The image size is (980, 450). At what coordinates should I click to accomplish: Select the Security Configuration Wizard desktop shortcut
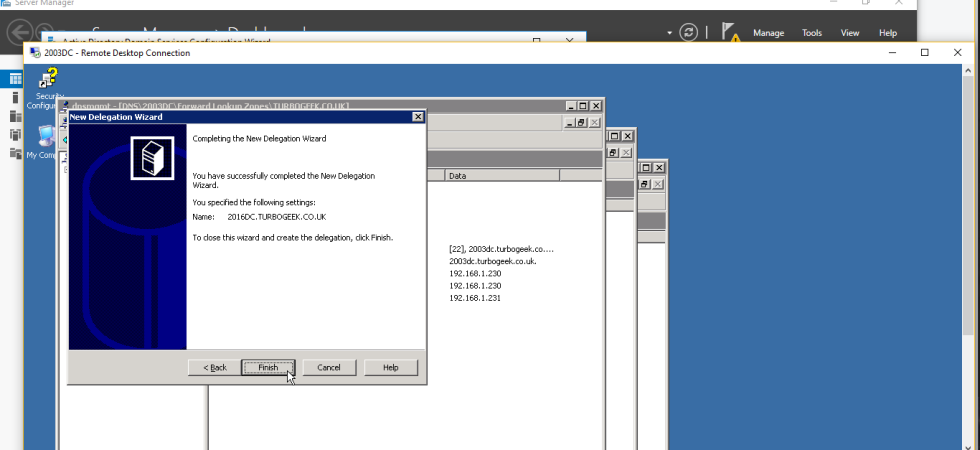click(47, 89)
